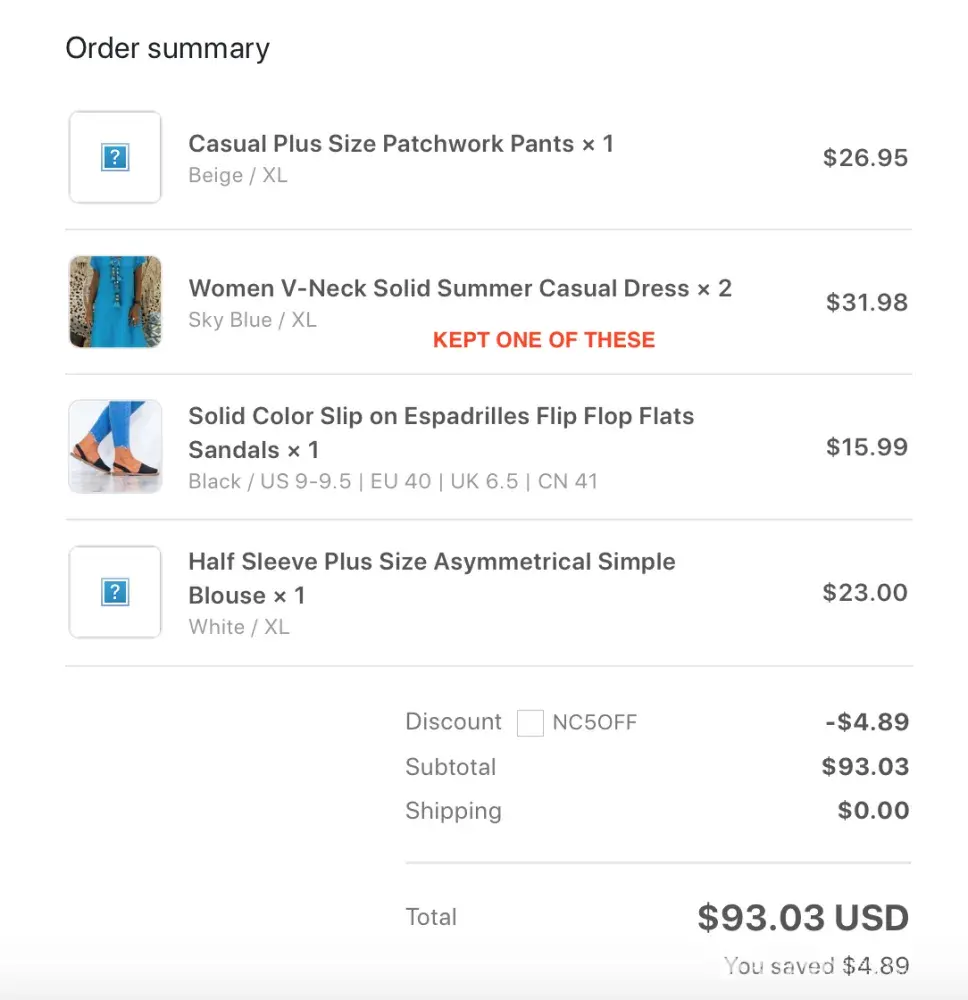Click the Patchwork Pants placeholder image icon
968x1000 pixels.
115,157
